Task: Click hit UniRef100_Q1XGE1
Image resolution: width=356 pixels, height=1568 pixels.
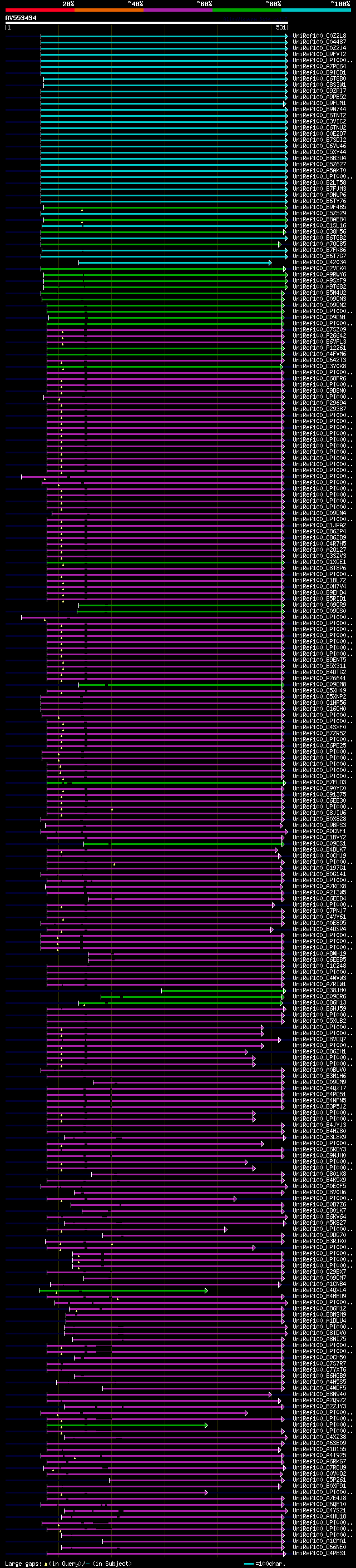Action: [319, 562]
